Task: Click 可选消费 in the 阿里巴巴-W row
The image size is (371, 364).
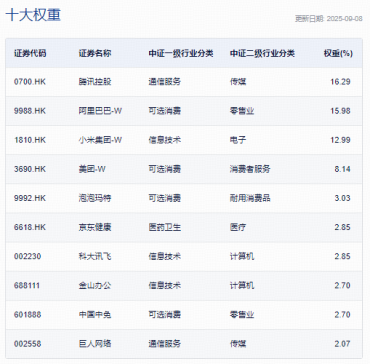Action: pos(165,111)
